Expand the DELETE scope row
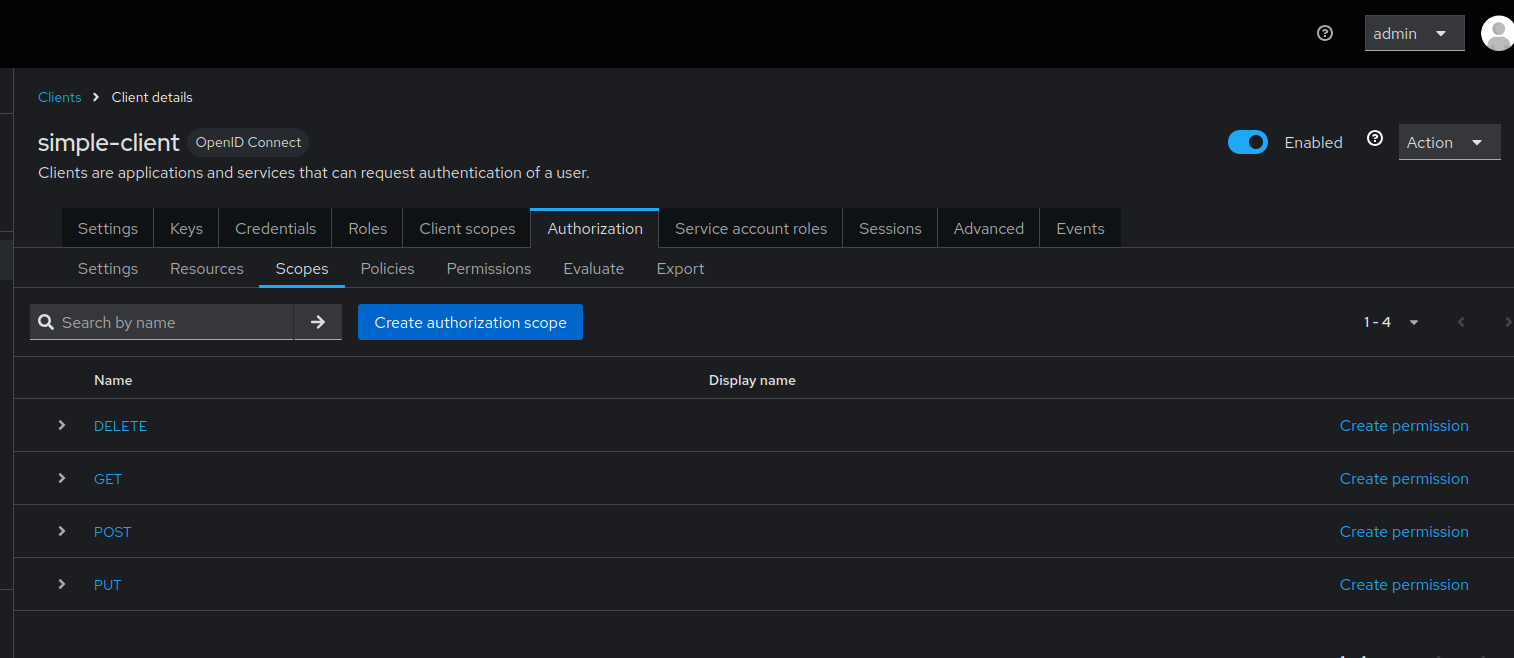Image resolution: width=1514 pixels, height=658 pixels. (61, 425)
